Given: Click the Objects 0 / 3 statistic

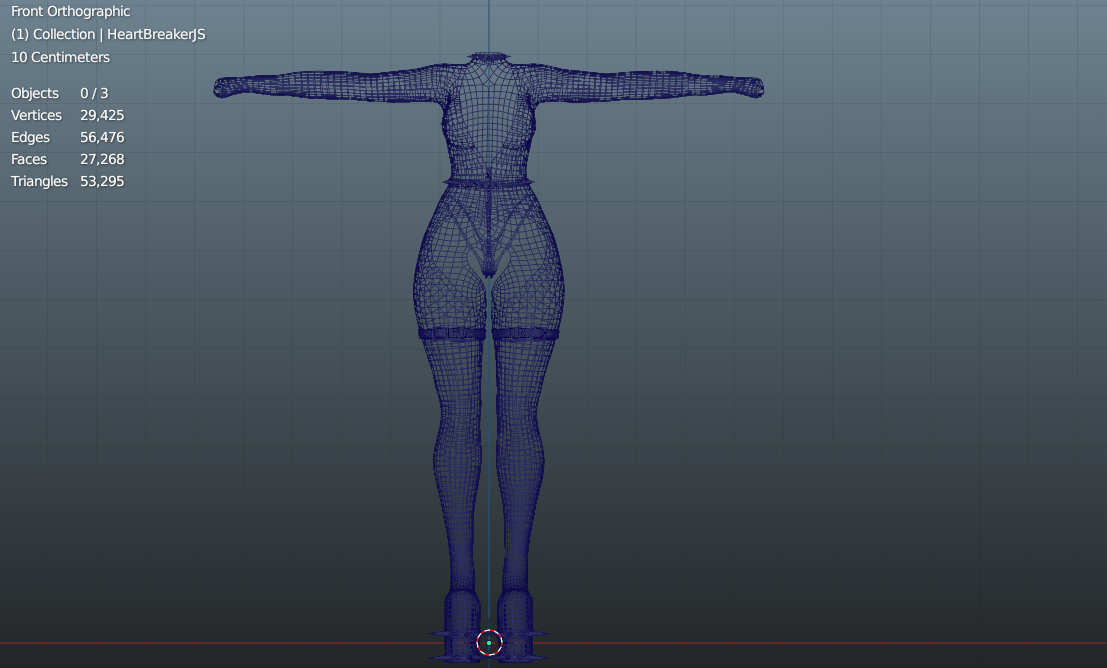Looking at the screenshot, I should tap(94, 93).
